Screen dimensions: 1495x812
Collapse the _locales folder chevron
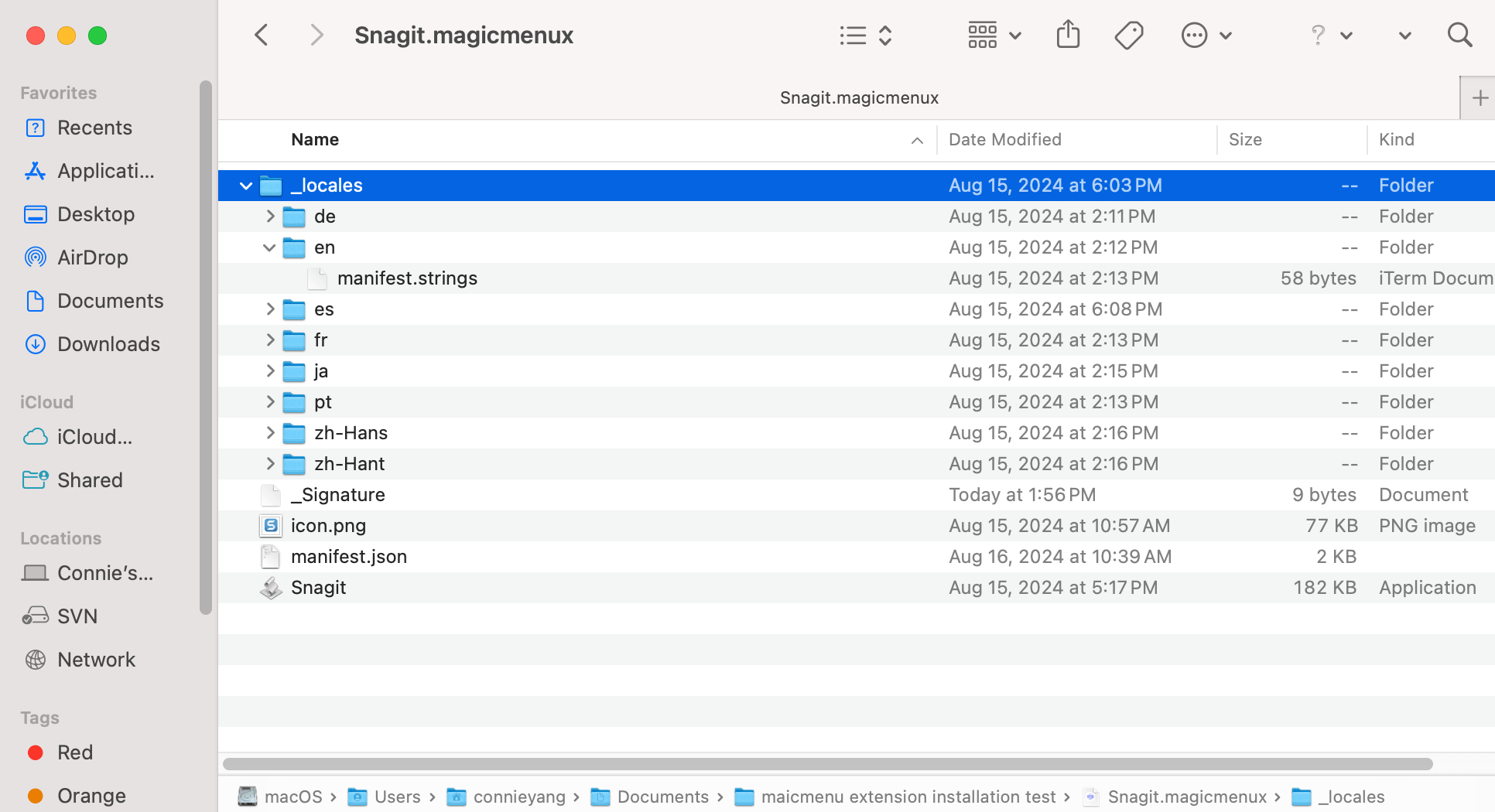click(246, 186)
